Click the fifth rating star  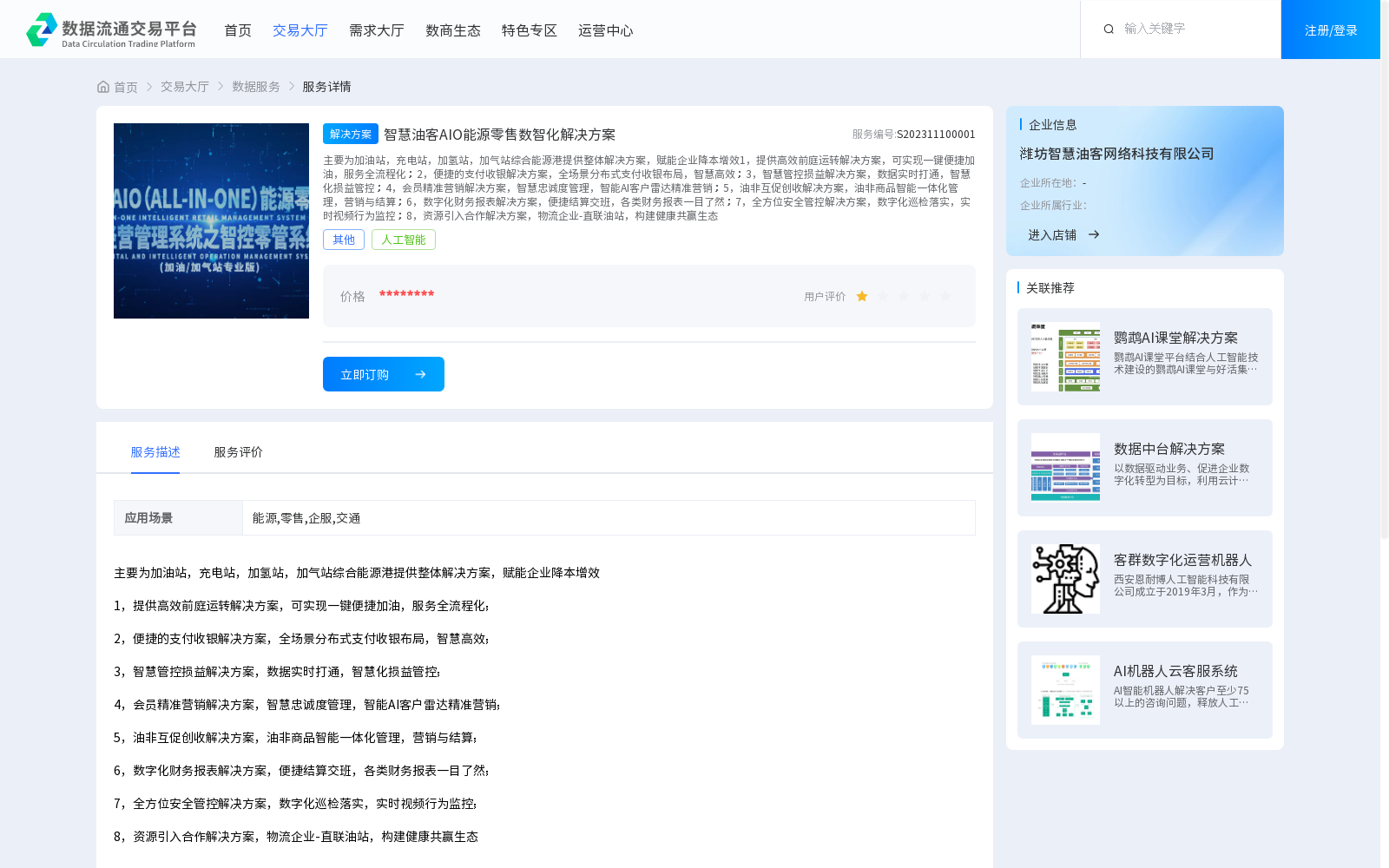945,296
